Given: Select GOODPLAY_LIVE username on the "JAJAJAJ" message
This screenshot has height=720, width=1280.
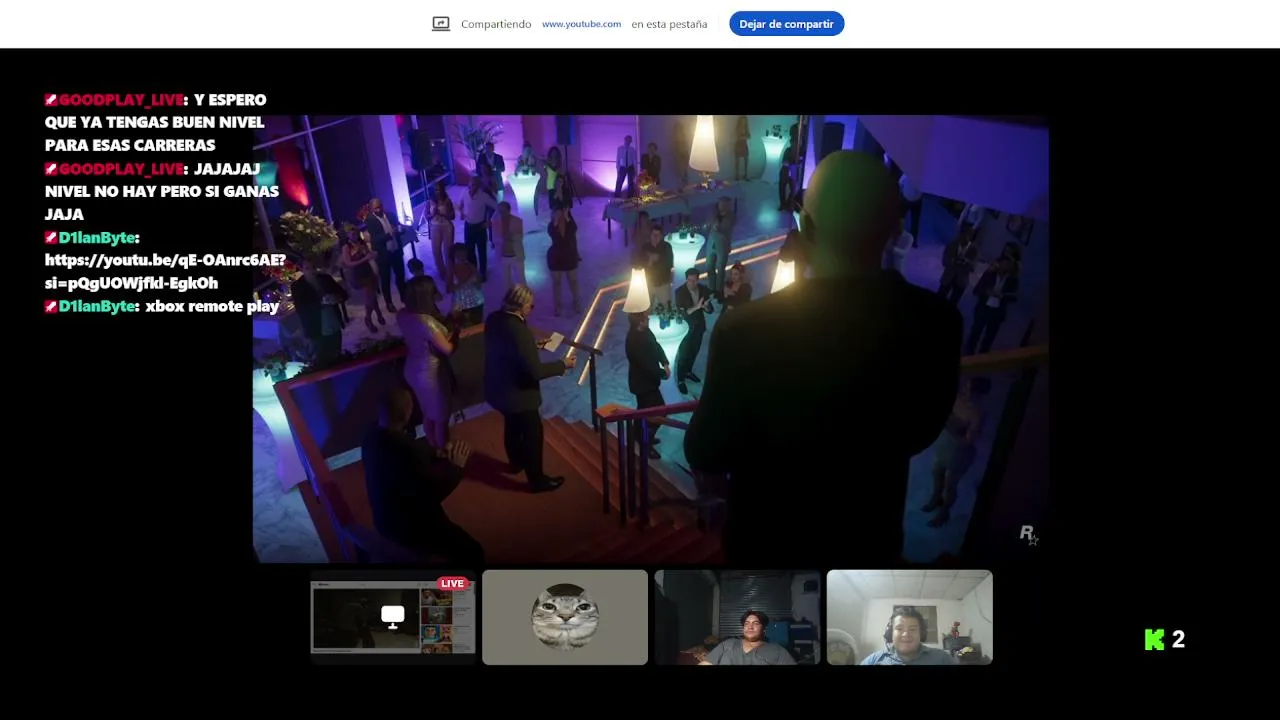Looking at the screenshot, I should pyautogui.click(x=121, y=169).
